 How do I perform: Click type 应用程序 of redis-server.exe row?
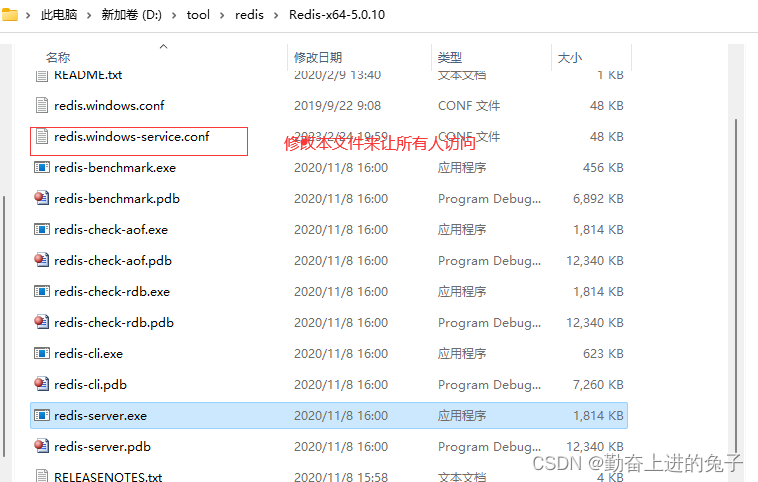(462, 415)
